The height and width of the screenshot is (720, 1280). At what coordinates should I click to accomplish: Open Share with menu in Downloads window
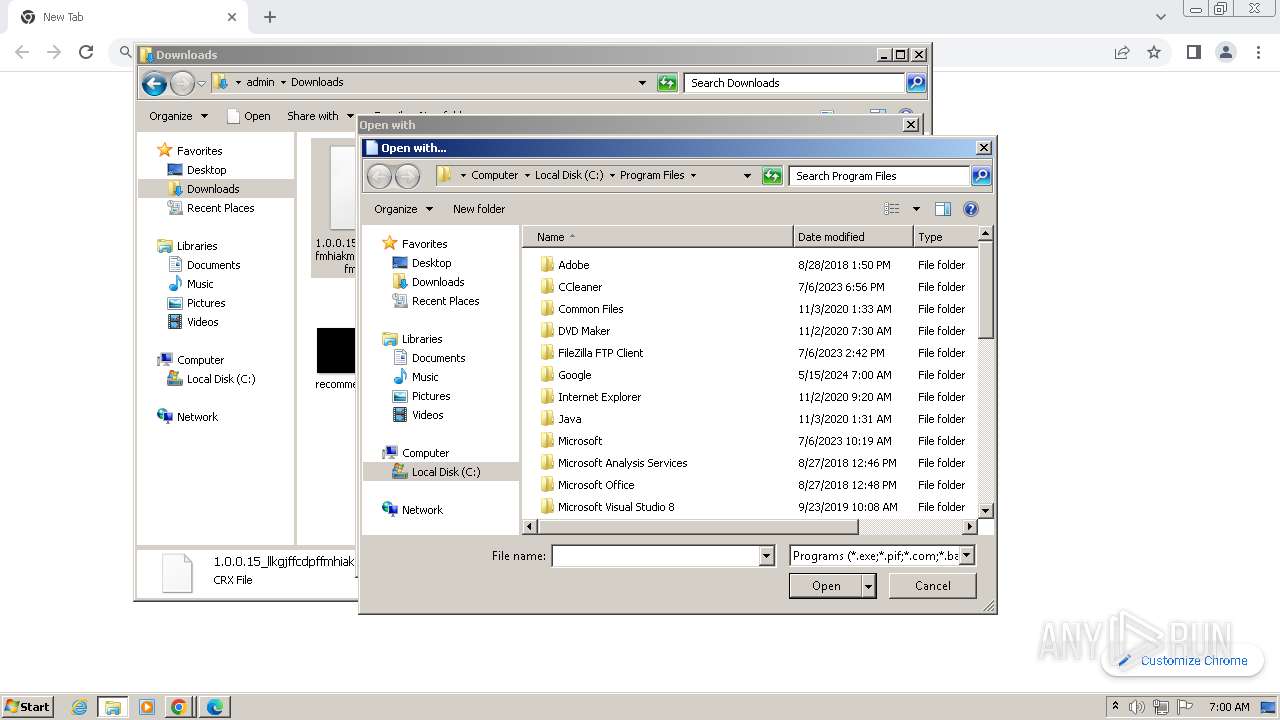(x=320, y=116)
